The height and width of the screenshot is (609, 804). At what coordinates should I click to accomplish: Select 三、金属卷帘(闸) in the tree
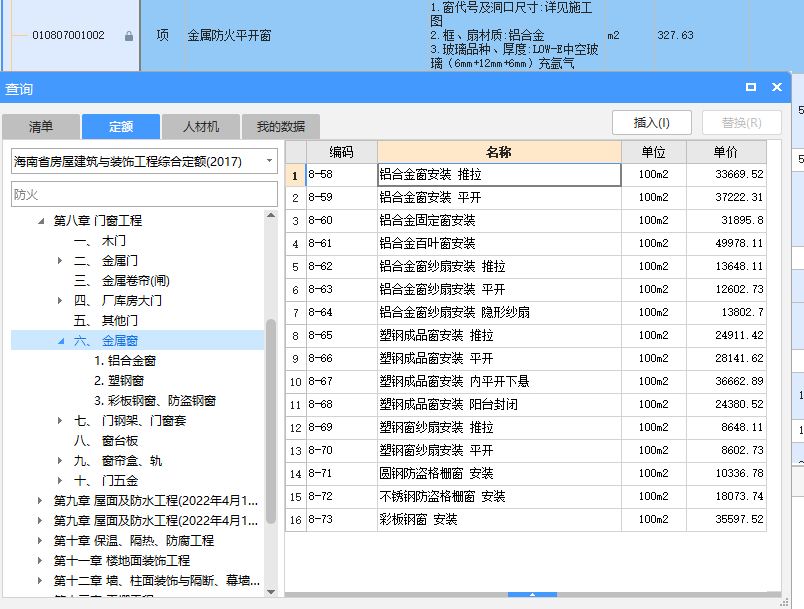pyautogui.click(x=122, y=281)
